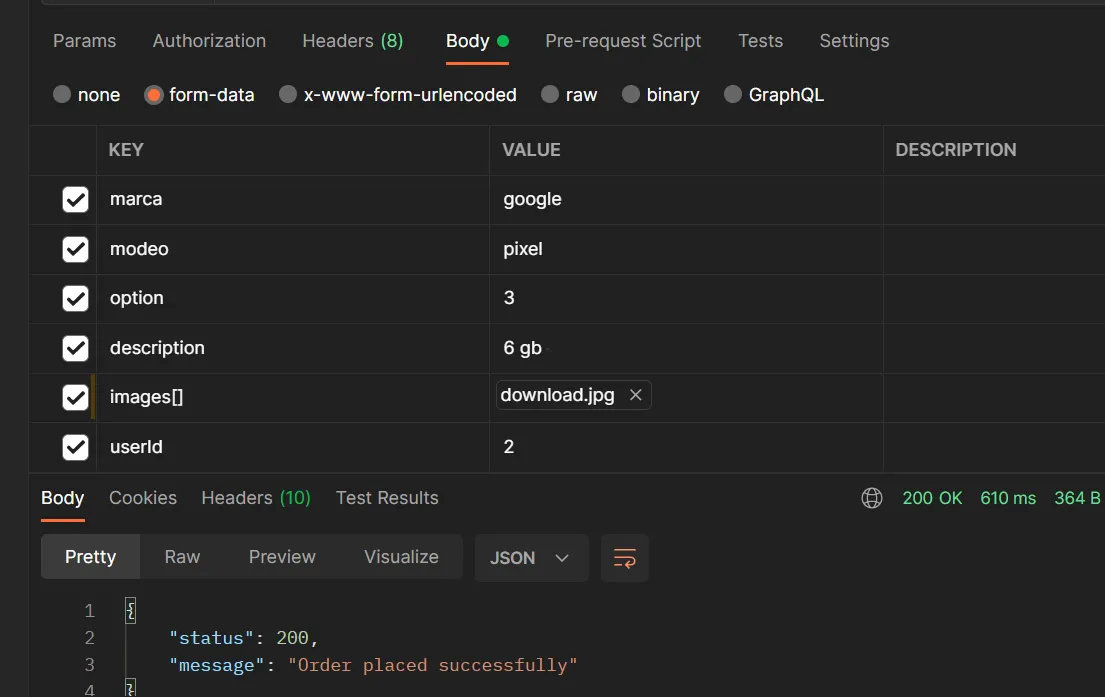This screenshot has width=1105, height=697.
Task: Open the Pre-request Script tab
Action: [x=623, y=41]
